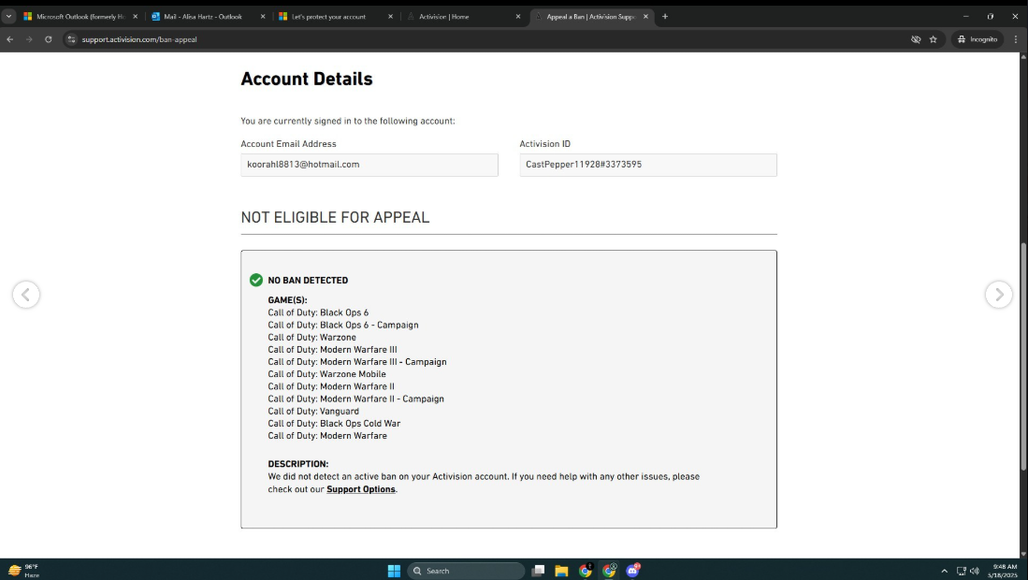Open the weather widget on the taskbar
Screen dimensions: 1028x580
tap(24, 571)
